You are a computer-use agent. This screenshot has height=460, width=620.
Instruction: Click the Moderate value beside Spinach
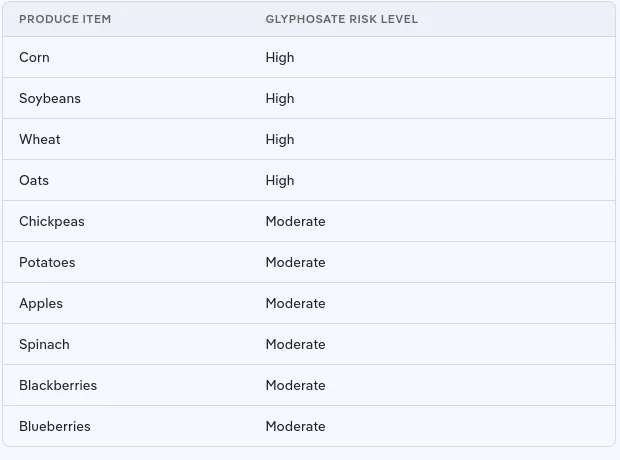point(295,345)
